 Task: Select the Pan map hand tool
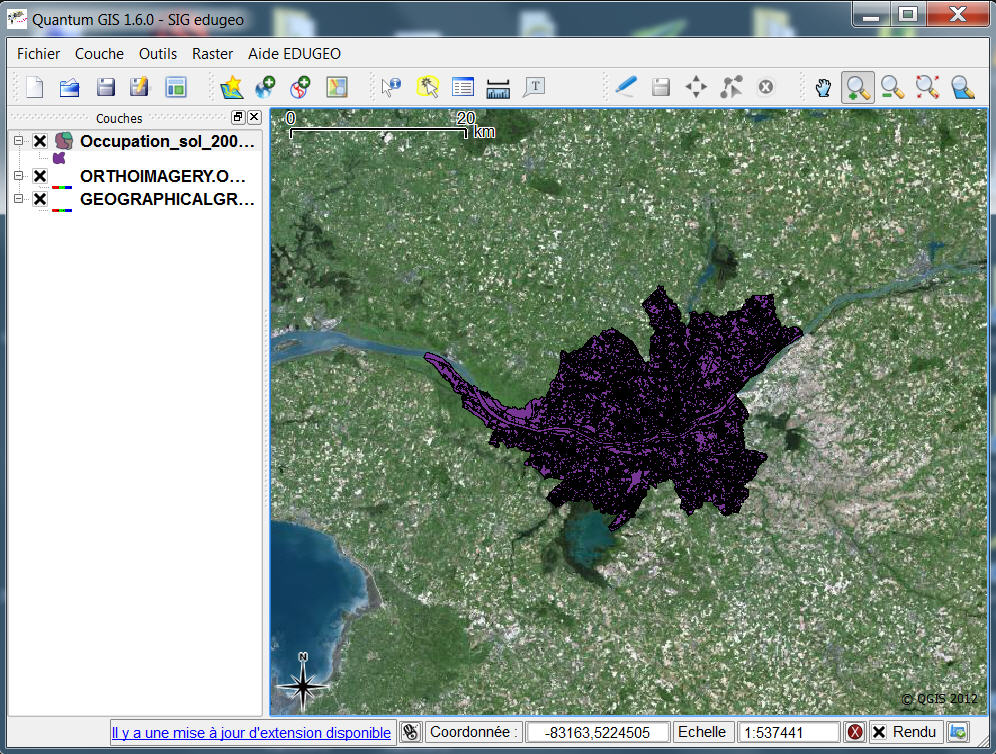tap(823, 87)
